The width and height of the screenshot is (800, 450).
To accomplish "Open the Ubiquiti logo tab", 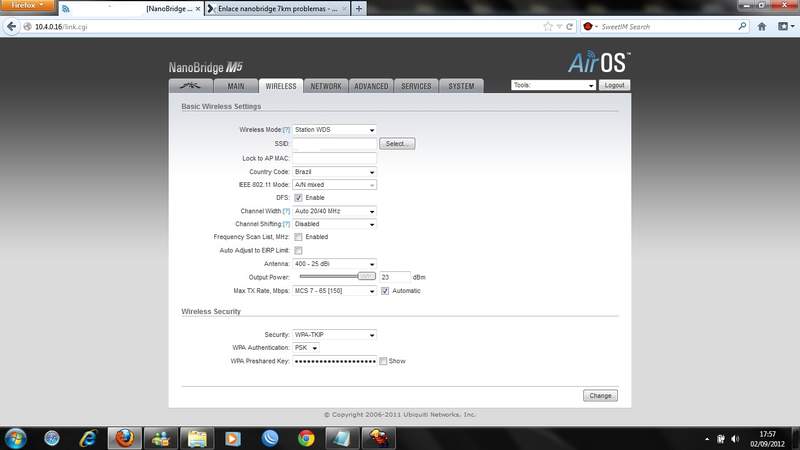I will (190, 86).
